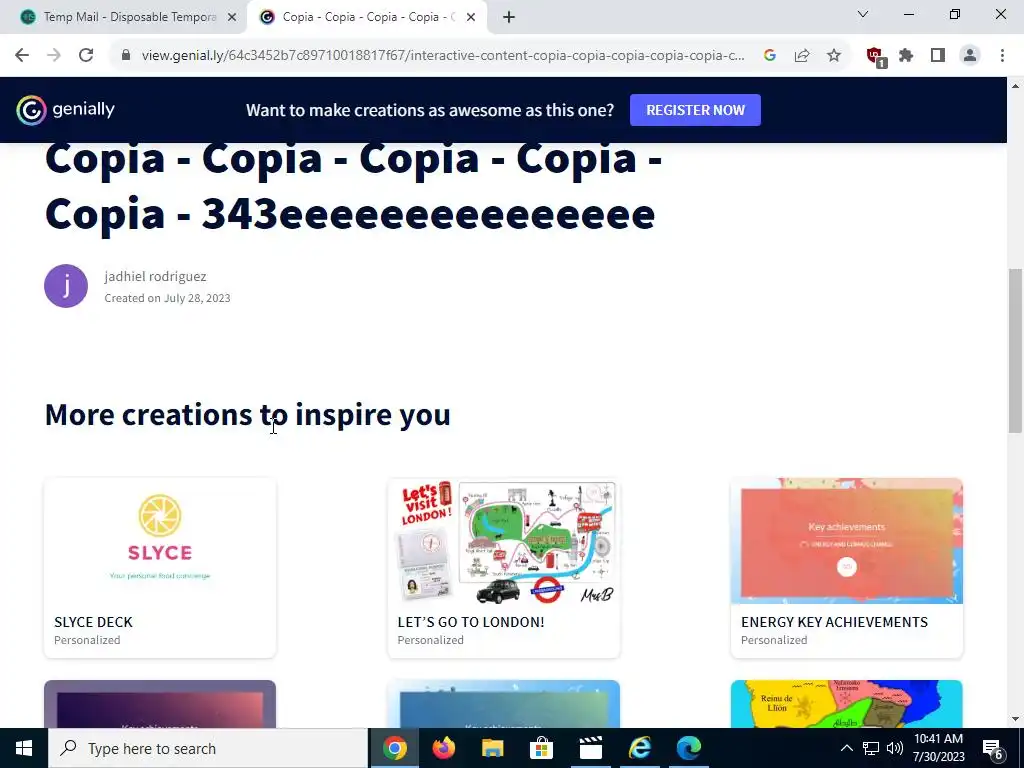Reload the current page
The height and width of the screenshot is (768, 1024).
[86, 56]
